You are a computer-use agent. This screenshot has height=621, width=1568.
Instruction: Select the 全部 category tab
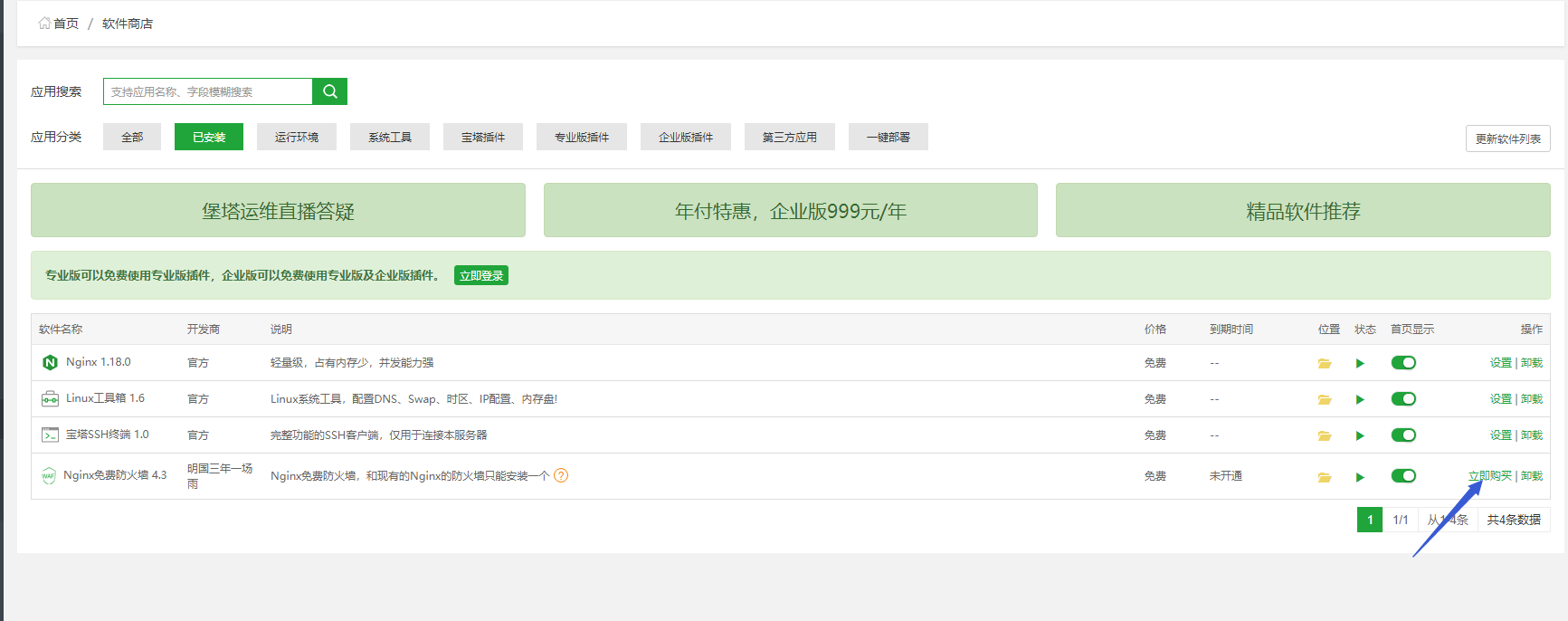pos(132,137)
